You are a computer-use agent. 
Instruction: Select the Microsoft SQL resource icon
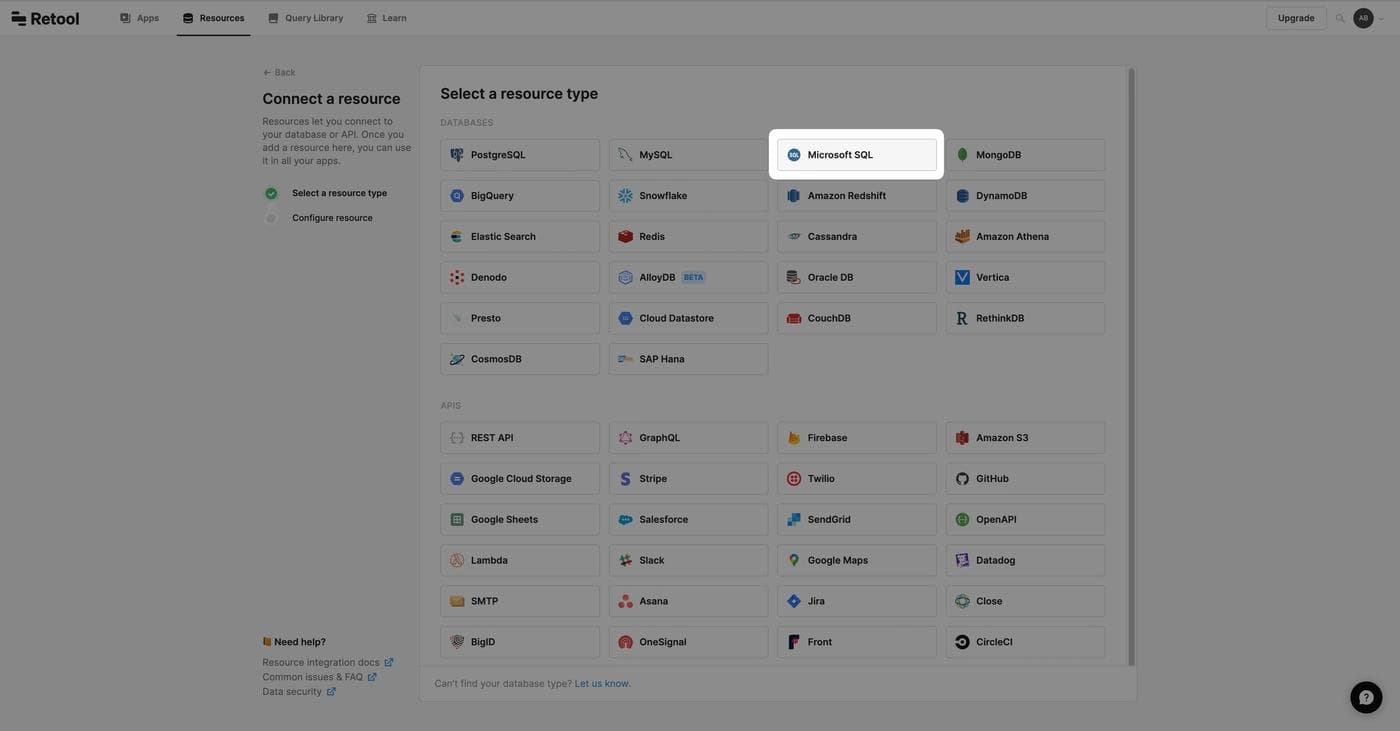(794, 155)
